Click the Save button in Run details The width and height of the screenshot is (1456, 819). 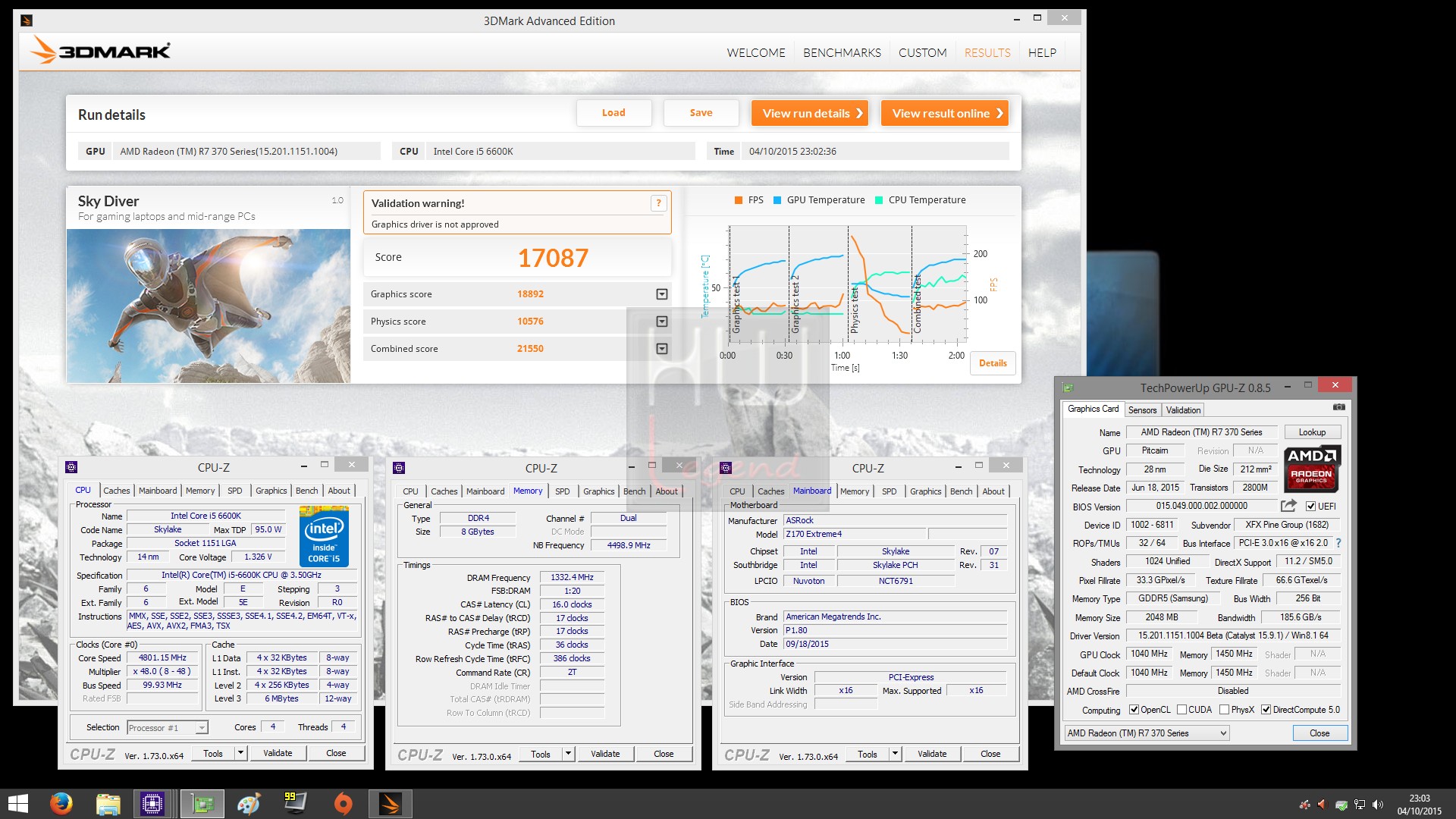click(701, 113)
